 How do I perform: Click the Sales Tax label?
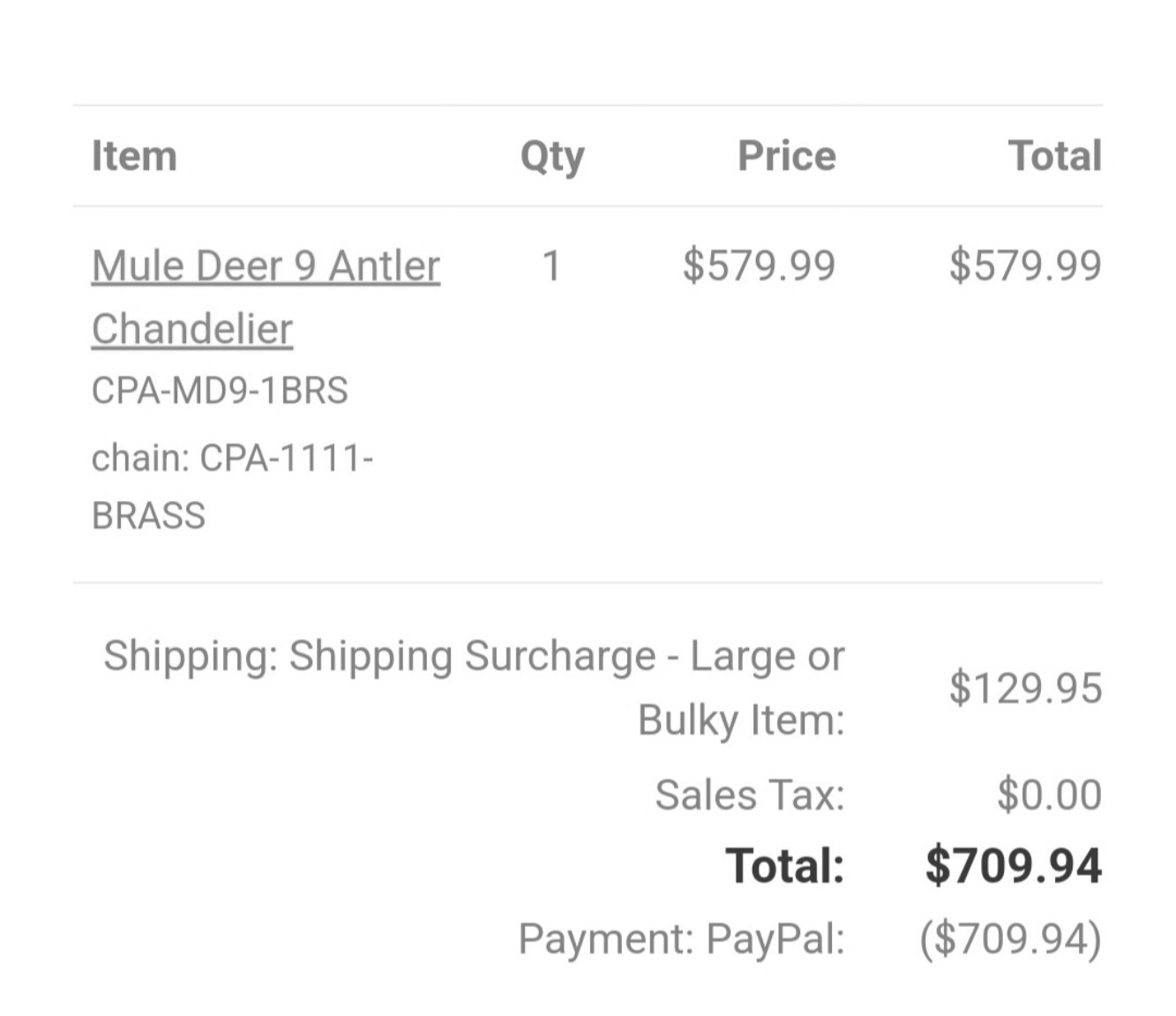click(749, 795)
